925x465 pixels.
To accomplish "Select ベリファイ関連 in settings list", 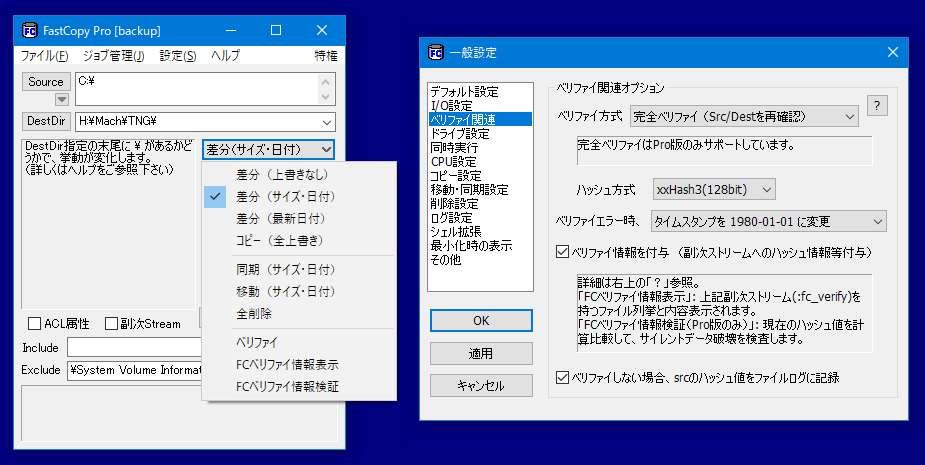I will [480, 119].
